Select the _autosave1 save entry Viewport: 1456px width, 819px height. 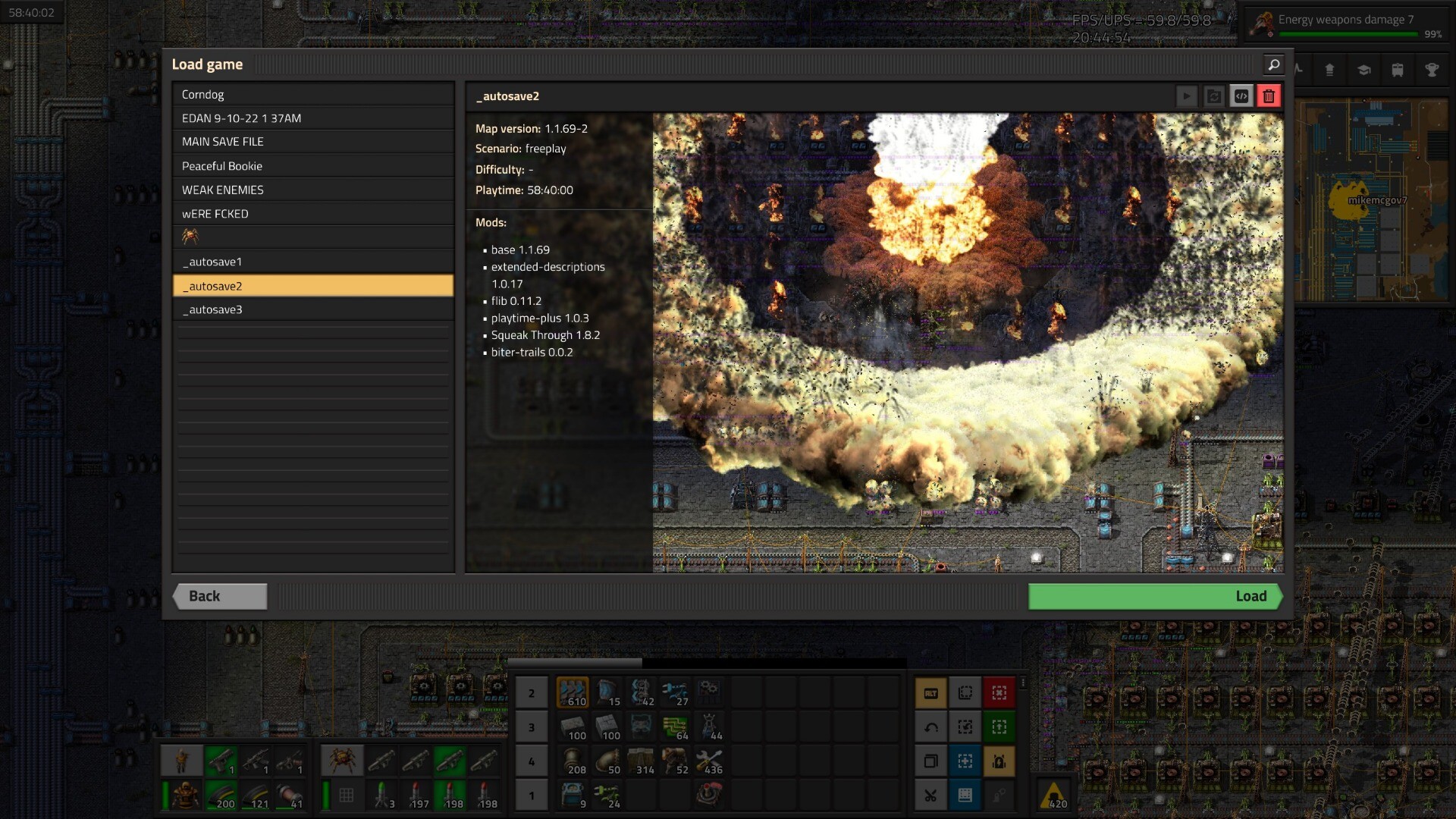[312, 262]
